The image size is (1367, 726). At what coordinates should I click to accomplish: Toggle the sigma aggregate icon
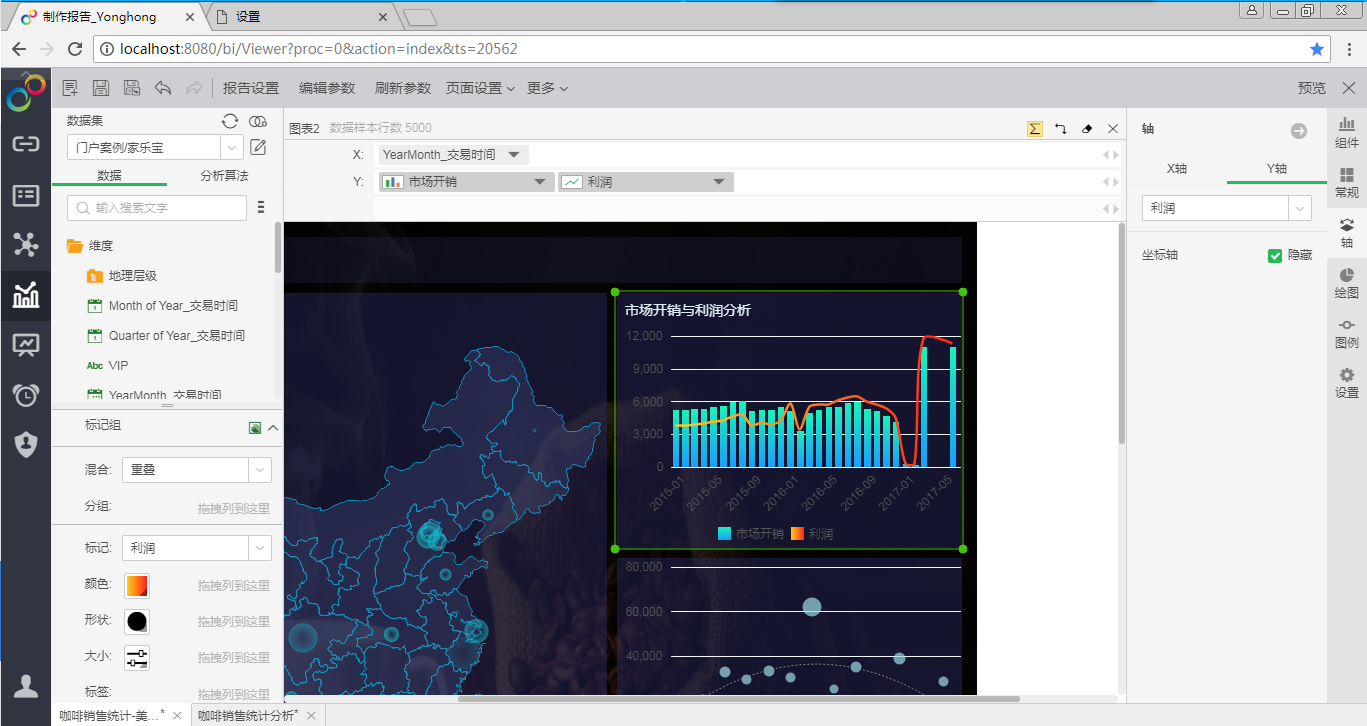pyautogui.click(x=1035, y=129)
